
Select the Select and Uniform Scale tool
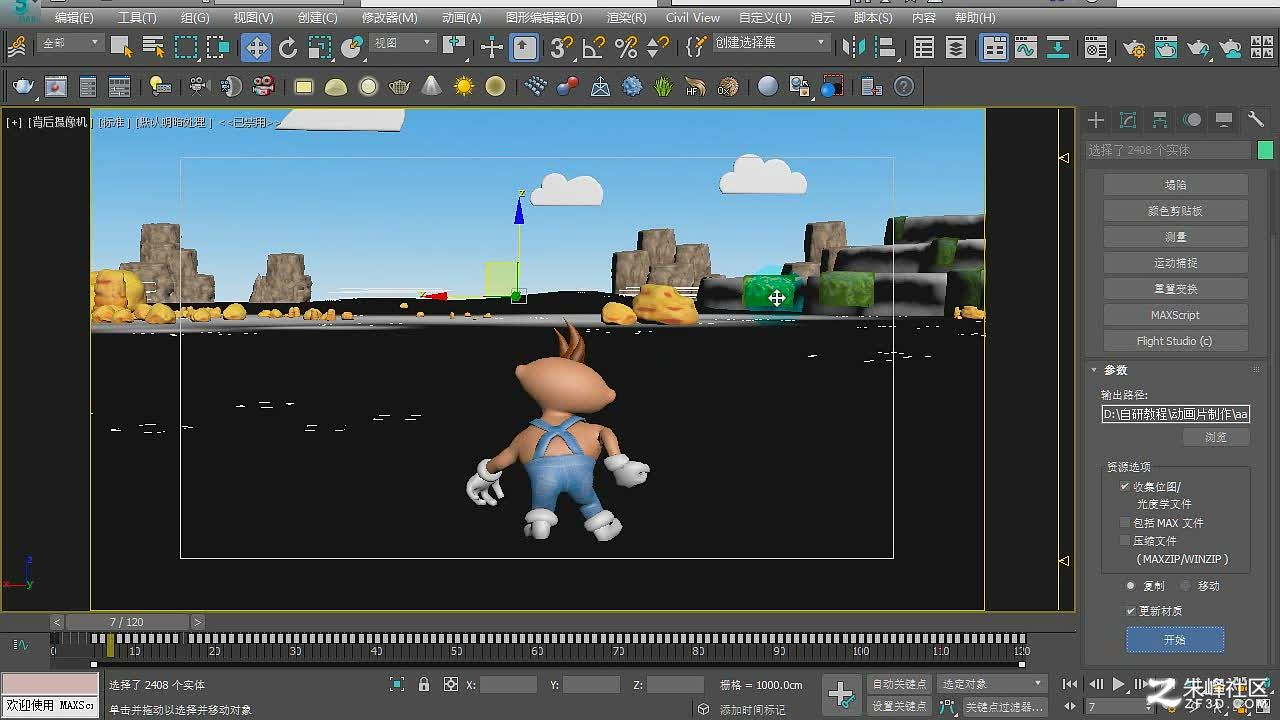(320, 47)
